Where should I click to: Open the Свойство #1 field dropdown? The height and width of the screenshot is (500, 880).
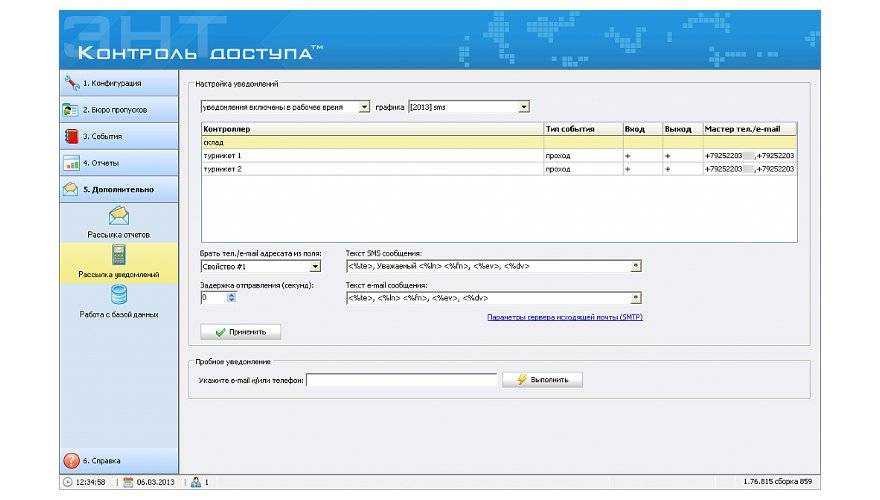point(315,267)
